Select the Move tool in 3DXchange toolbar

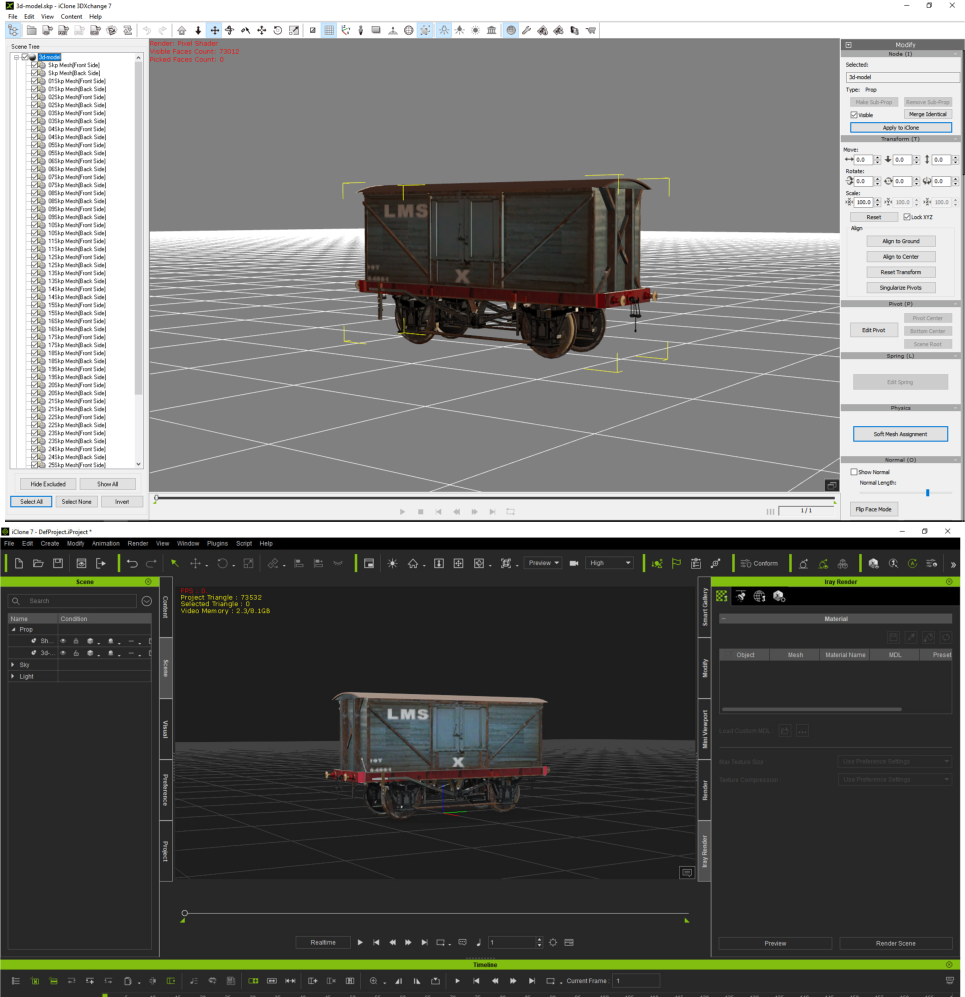point(215,30)
